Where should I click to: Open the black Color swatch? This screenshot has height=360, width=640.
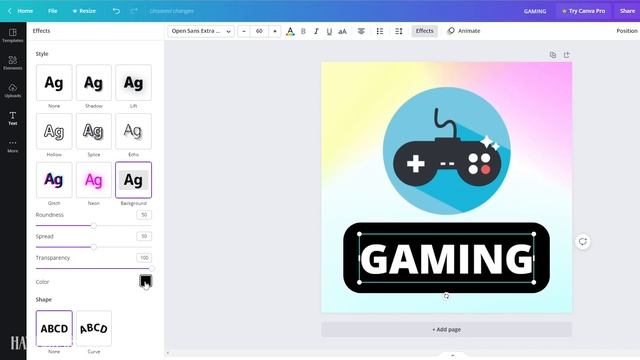(x=145, y=281)
